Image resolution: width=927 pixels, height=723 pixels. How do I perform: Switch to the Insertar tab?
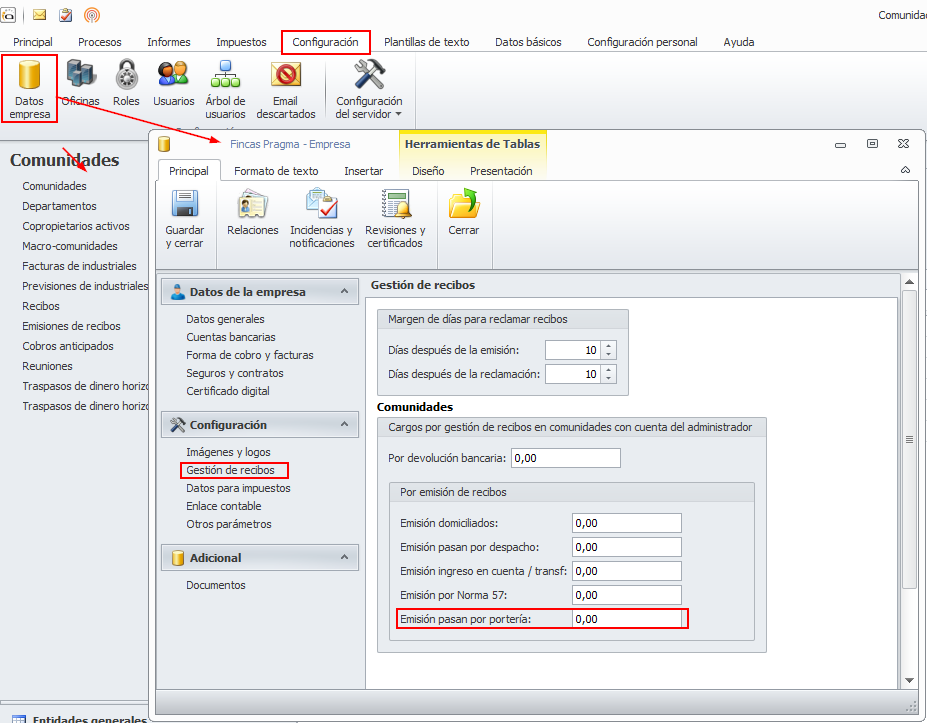pos(364,171)
